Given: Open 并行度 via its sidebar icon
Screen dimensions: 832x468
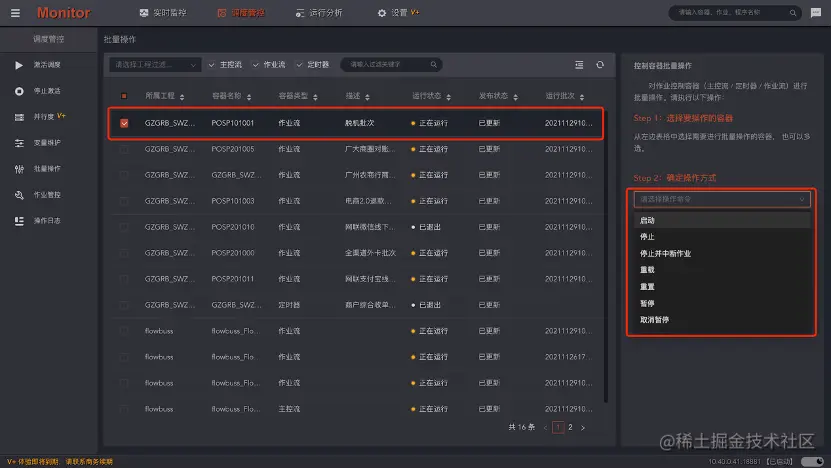Looking at the screenshot, I should (x=19, y=117).
